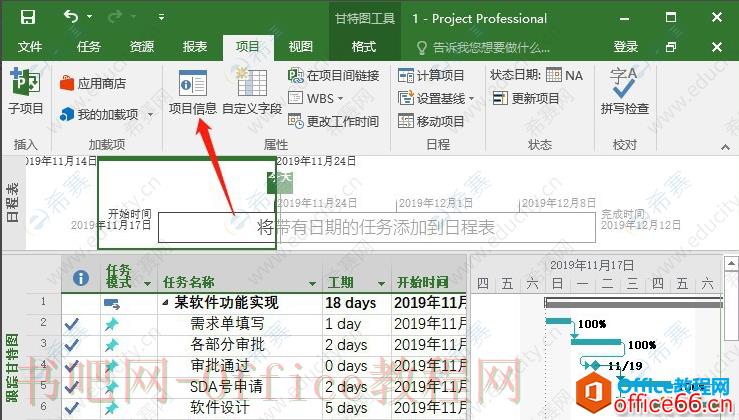Open the customize quick access toolbar dropdown

pyautogui.click(x=161, y=18)
